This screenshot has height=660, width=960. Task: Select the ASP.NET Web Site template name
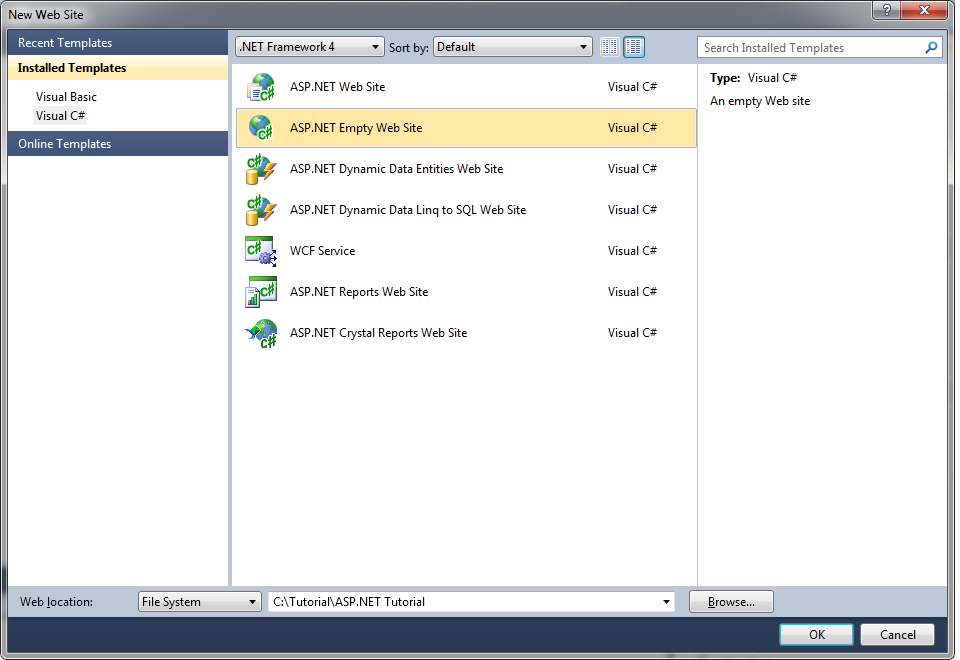(337, 87)
